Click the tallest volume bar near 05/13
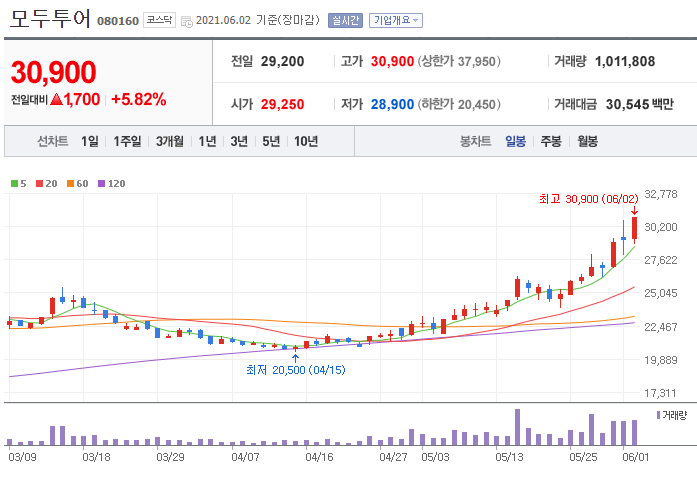This screenshot has width=697, height=480. [517, 427]
